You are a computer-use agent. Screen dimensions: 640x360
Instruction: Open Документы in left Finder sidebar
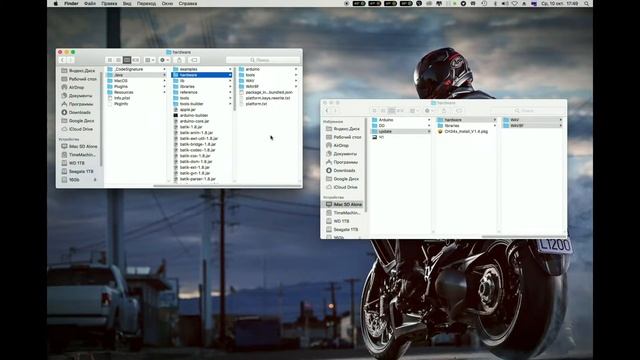point(79,96)
